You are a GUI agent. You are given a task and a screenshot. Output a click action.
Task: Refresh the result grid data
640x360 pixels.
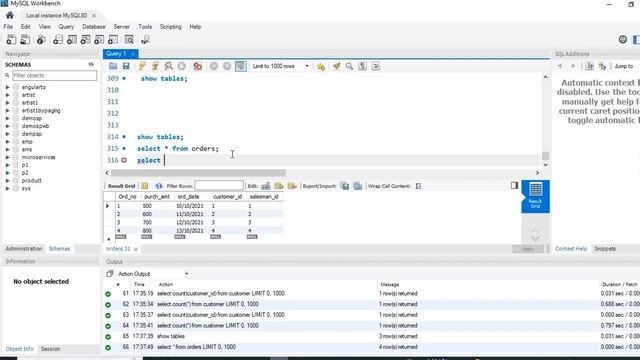point(159,186)
